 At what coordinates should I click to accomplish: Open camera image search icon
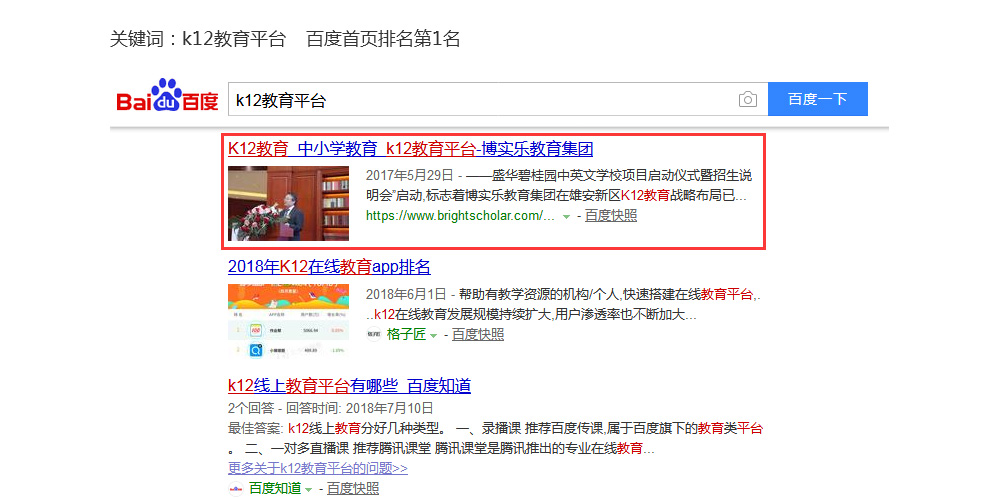pyautogui.click(x=747, y=100)
